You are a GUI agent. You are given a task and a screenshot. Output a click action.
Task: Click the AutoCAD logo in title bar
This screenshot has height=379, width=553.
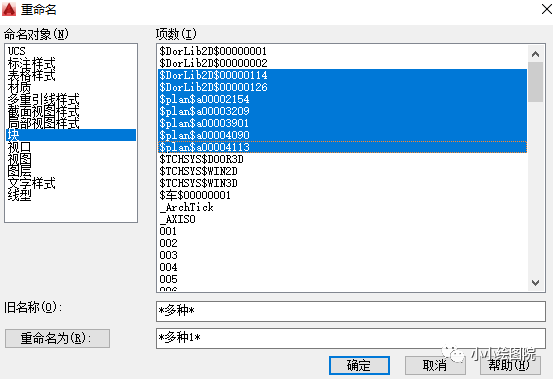pos(9,10)
